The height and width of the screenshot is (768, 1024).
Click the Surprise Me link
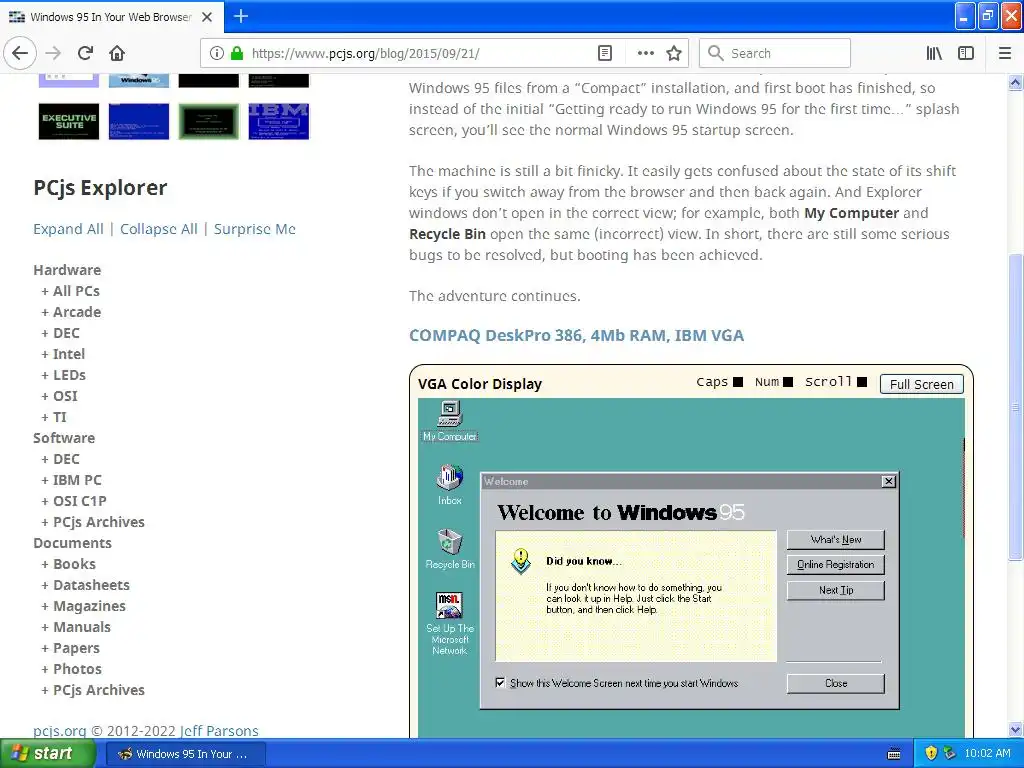pos(255,229)
